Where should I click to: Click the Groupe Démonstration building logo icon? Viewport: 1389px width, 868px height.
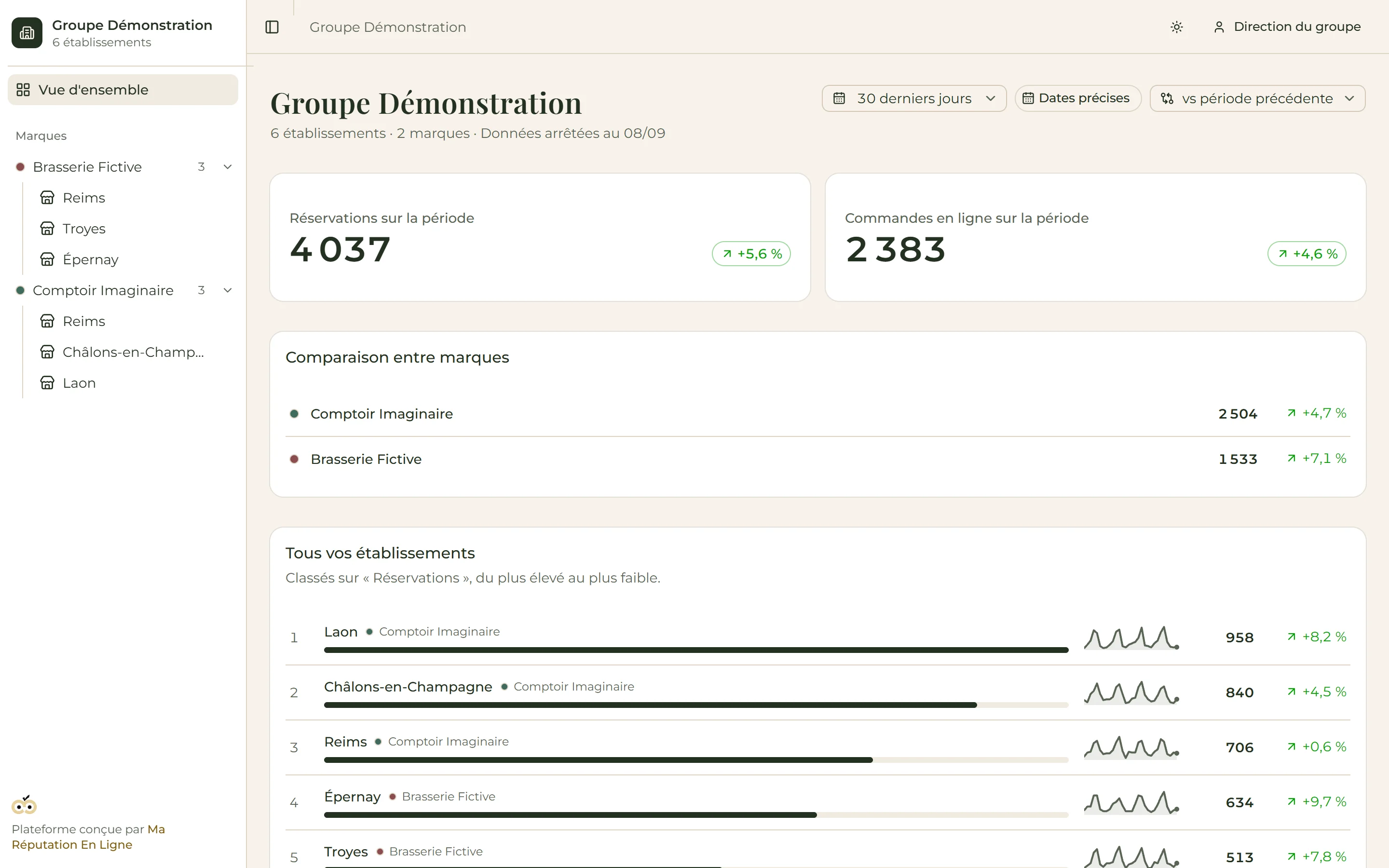[27, 33]
